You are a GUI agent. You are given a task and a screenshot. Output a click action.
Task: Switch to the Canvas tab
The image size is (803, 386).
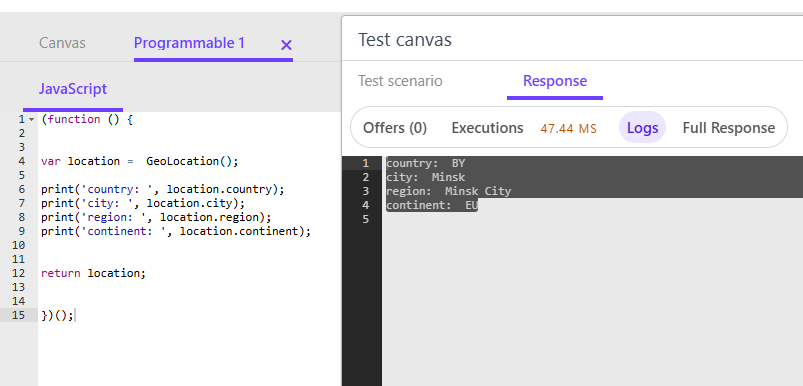pyautogui.click(x=62, y=43)
